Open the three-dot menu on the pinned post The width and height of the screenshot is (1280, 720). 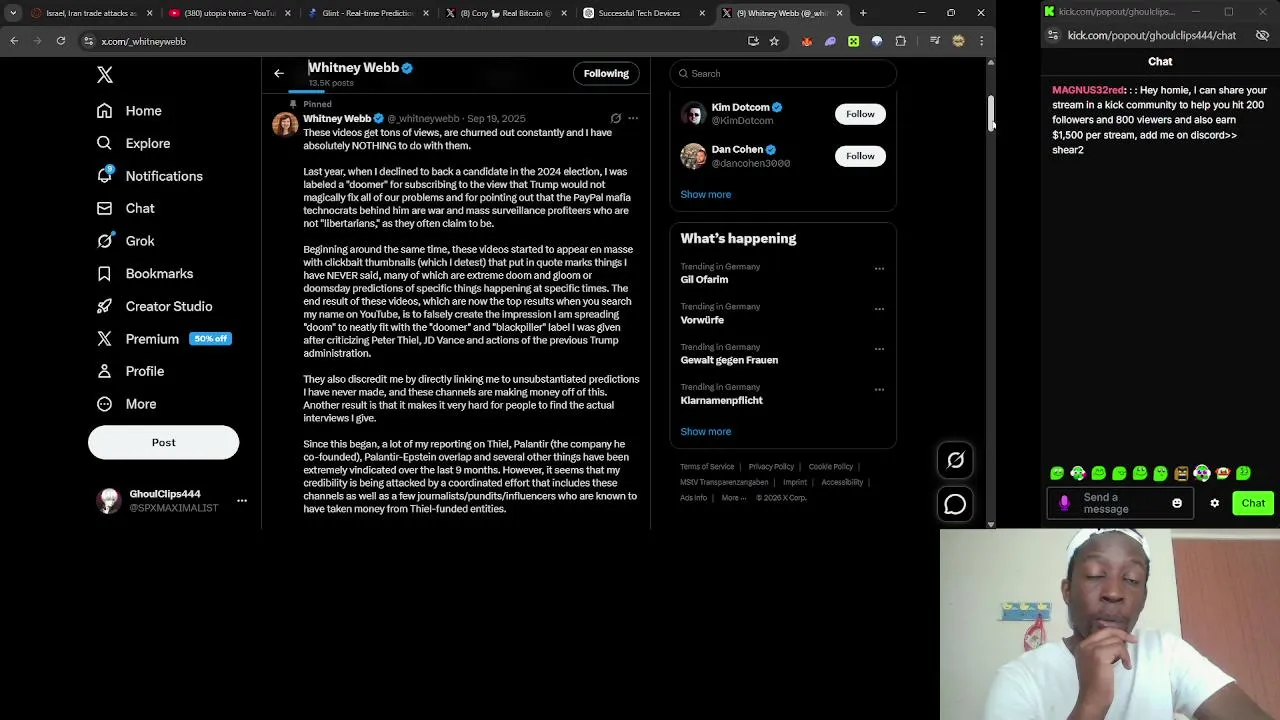coord(633,118)
